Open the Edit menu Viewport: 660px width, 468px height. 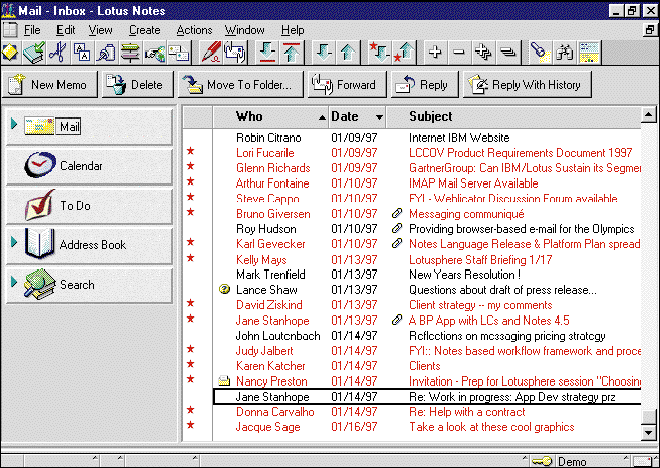pos(66,30)
